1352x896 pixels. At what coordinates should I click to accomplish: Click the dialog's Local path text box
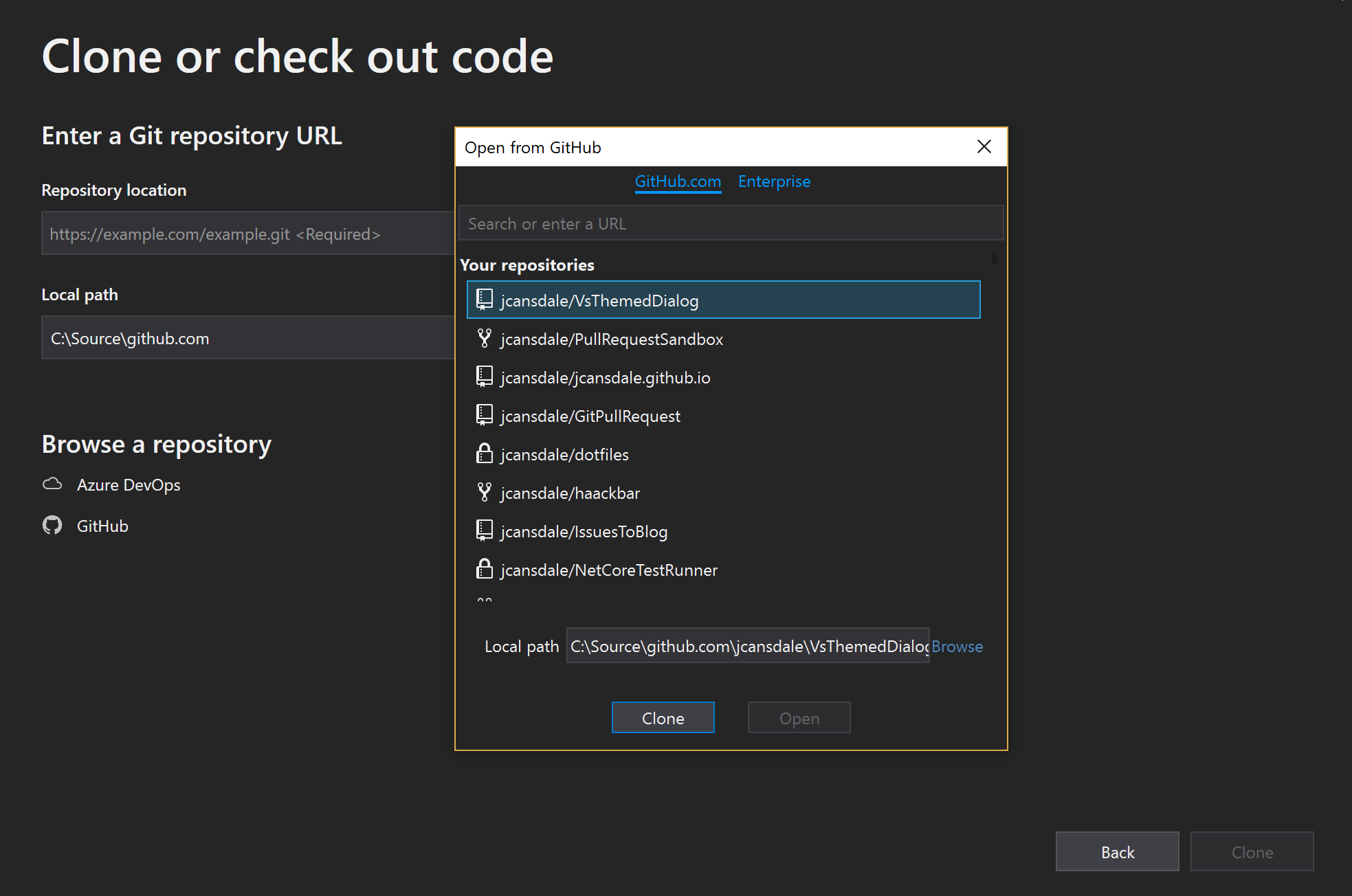click(747, 646)
